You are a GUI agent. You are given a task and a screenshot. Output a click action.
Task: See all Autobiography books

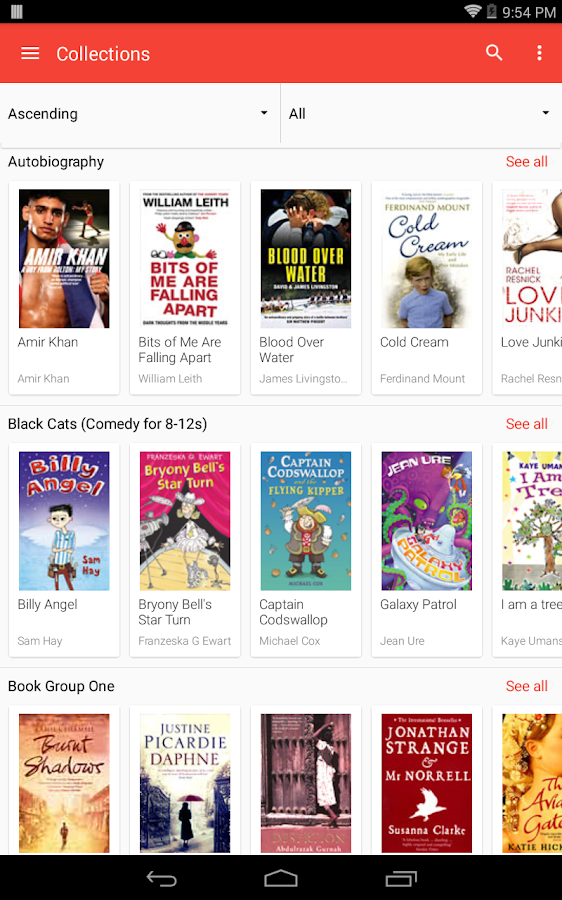pos(526,162)
